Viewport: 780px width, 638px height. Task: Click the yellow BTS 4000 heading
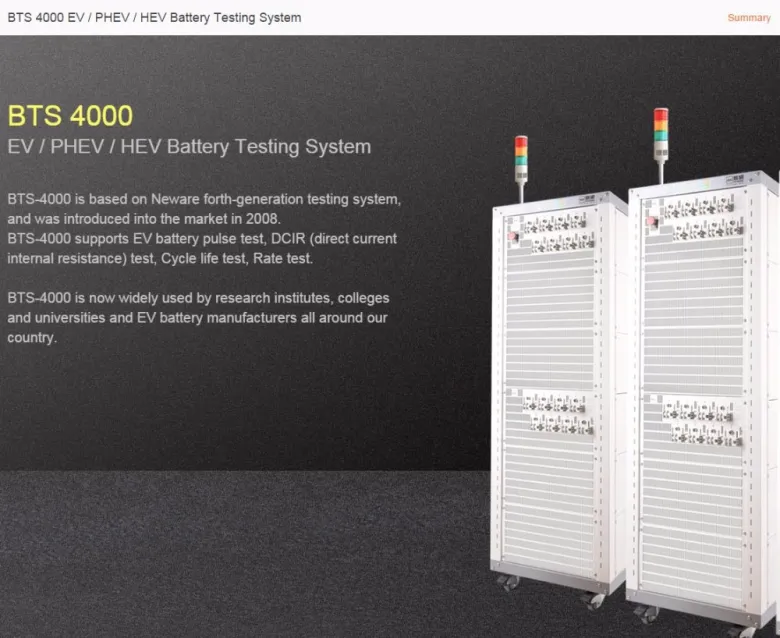70,115
